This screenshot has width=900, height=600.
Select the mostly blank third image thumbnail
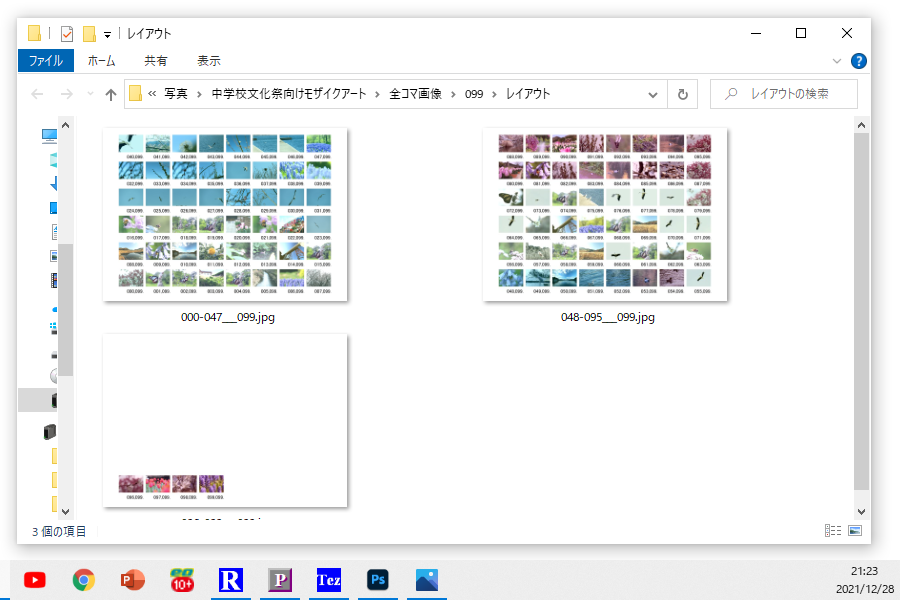point(225,420)
